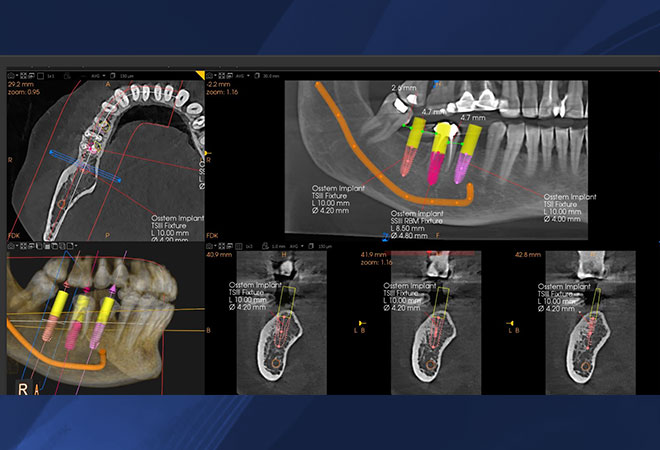Click last cube preset icon in 3D toolbar

click(70, 246)
